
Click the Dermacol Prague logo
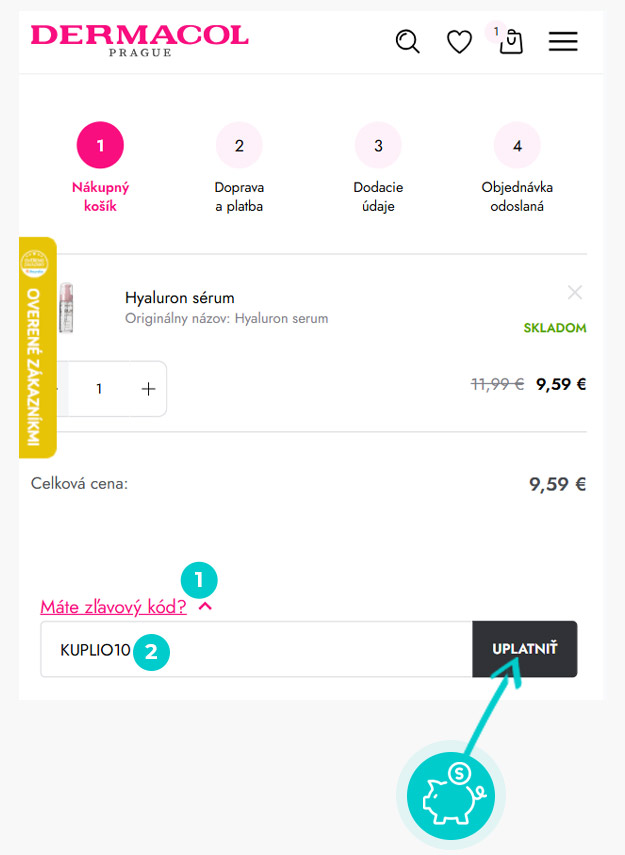pyautogui.click(x=140, y=40)
